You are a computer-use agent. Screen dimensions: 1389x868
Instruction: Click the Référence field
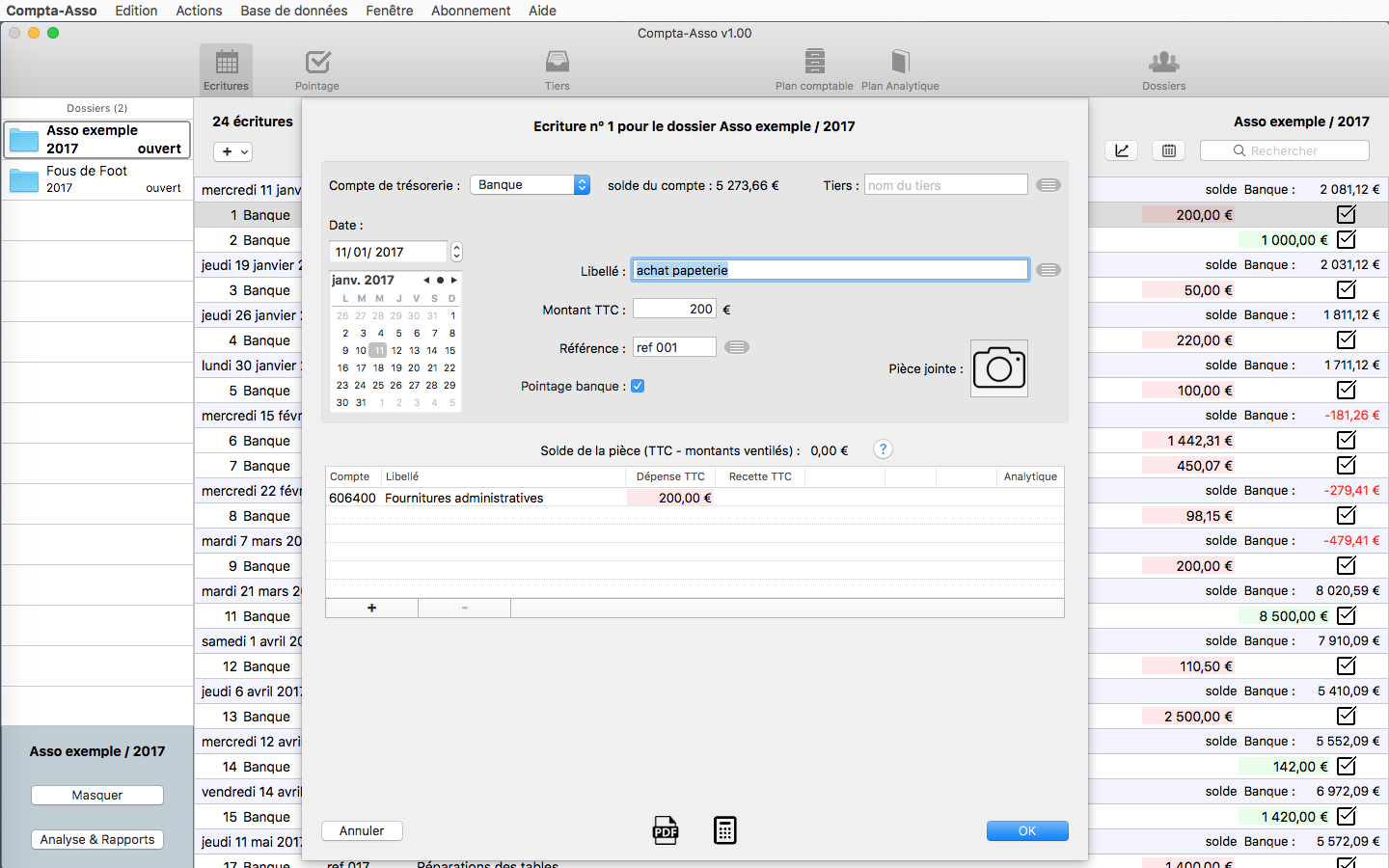pyautogui.click(x=674, y=347)
